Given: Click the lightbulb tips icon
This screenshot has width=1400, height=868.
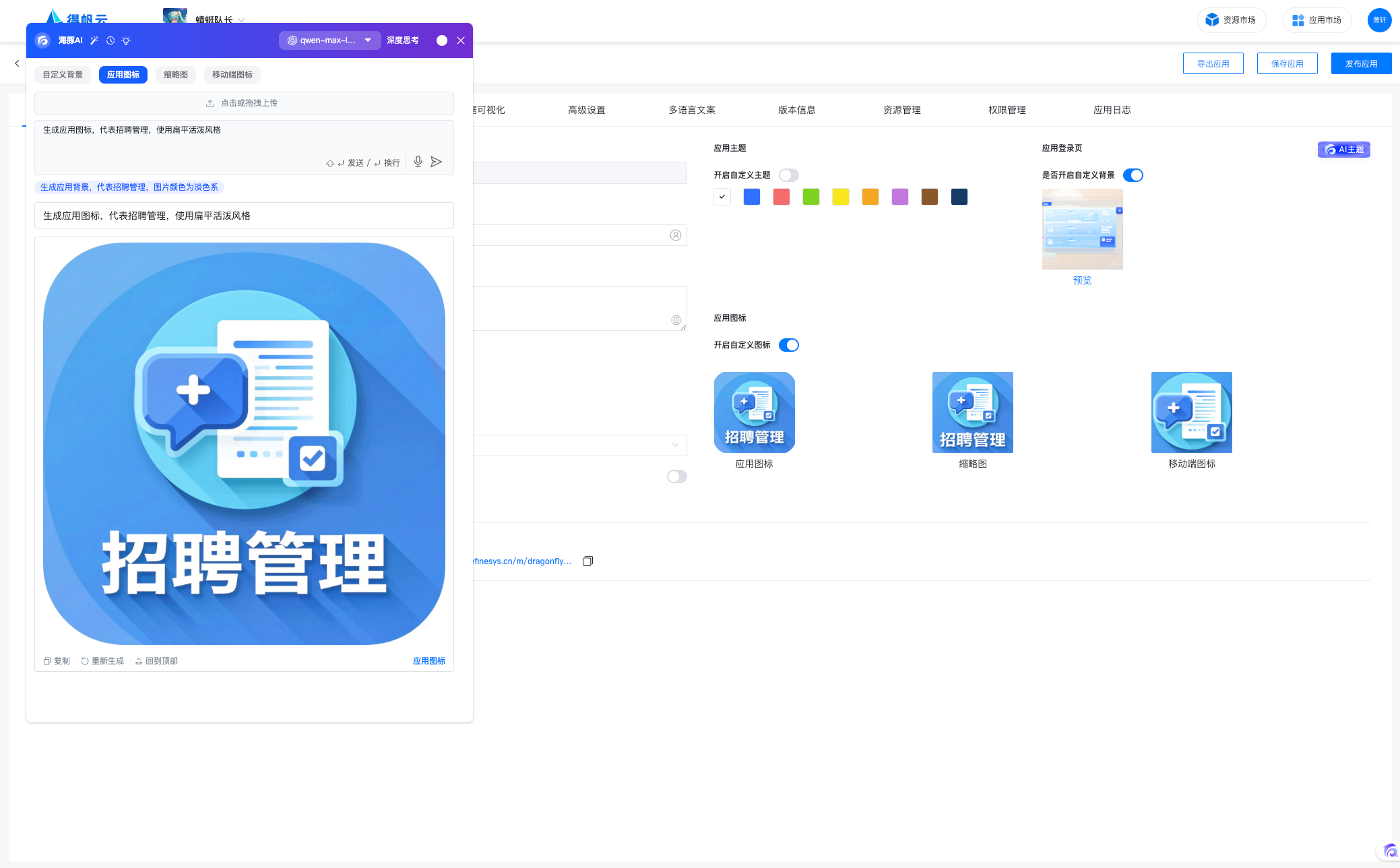Looking at the screenshot, I should click(126, 40).
